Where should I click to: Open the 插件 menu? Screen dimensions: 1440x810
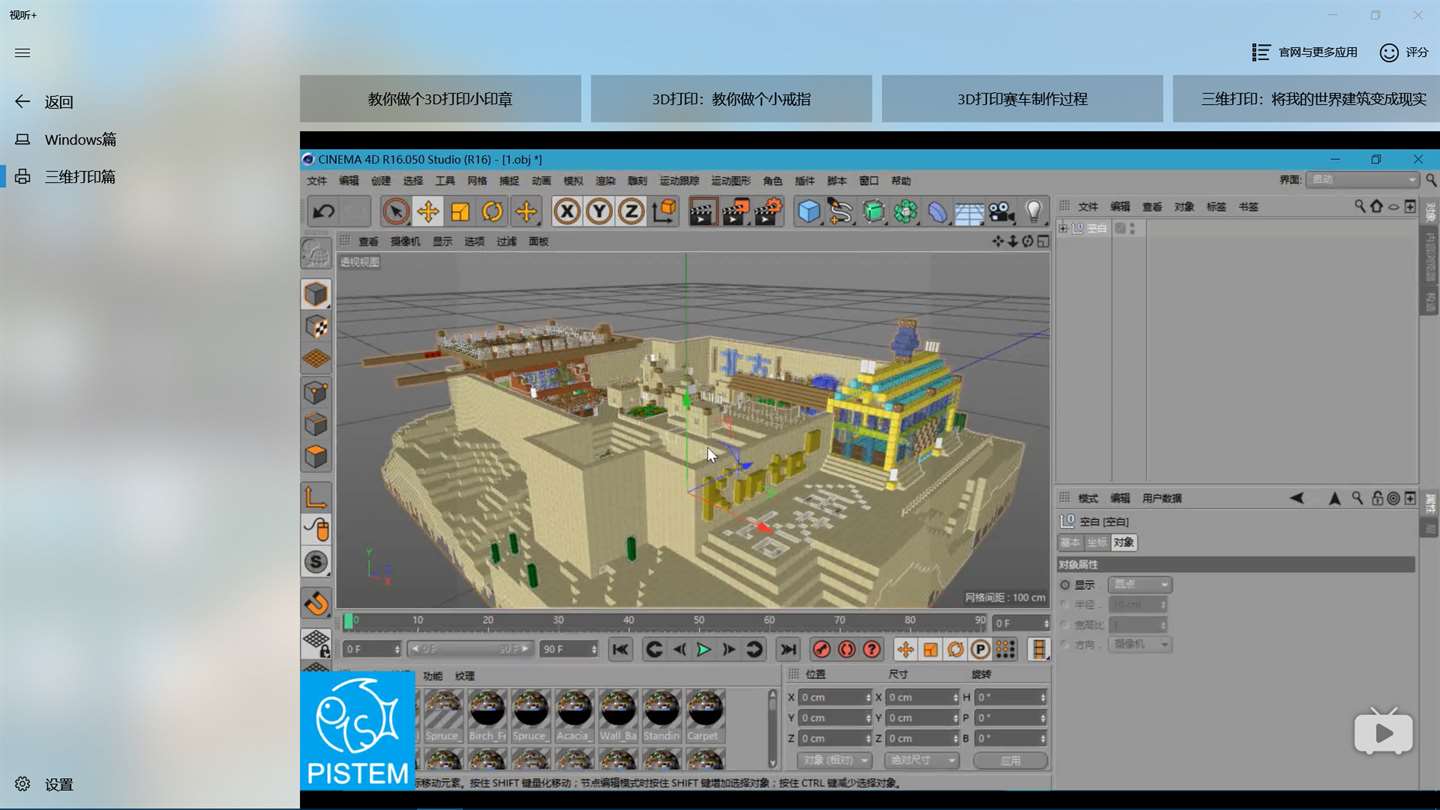[x=805, y=181]
